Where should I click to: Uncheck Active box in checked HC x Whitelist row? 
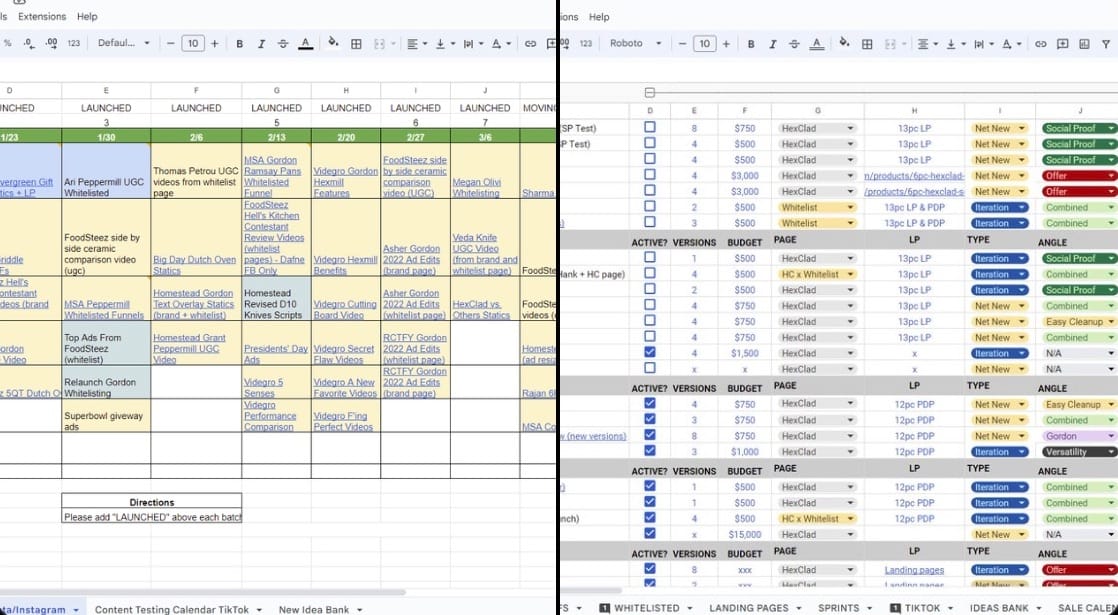pyautogui.click(x=650, y=517)
